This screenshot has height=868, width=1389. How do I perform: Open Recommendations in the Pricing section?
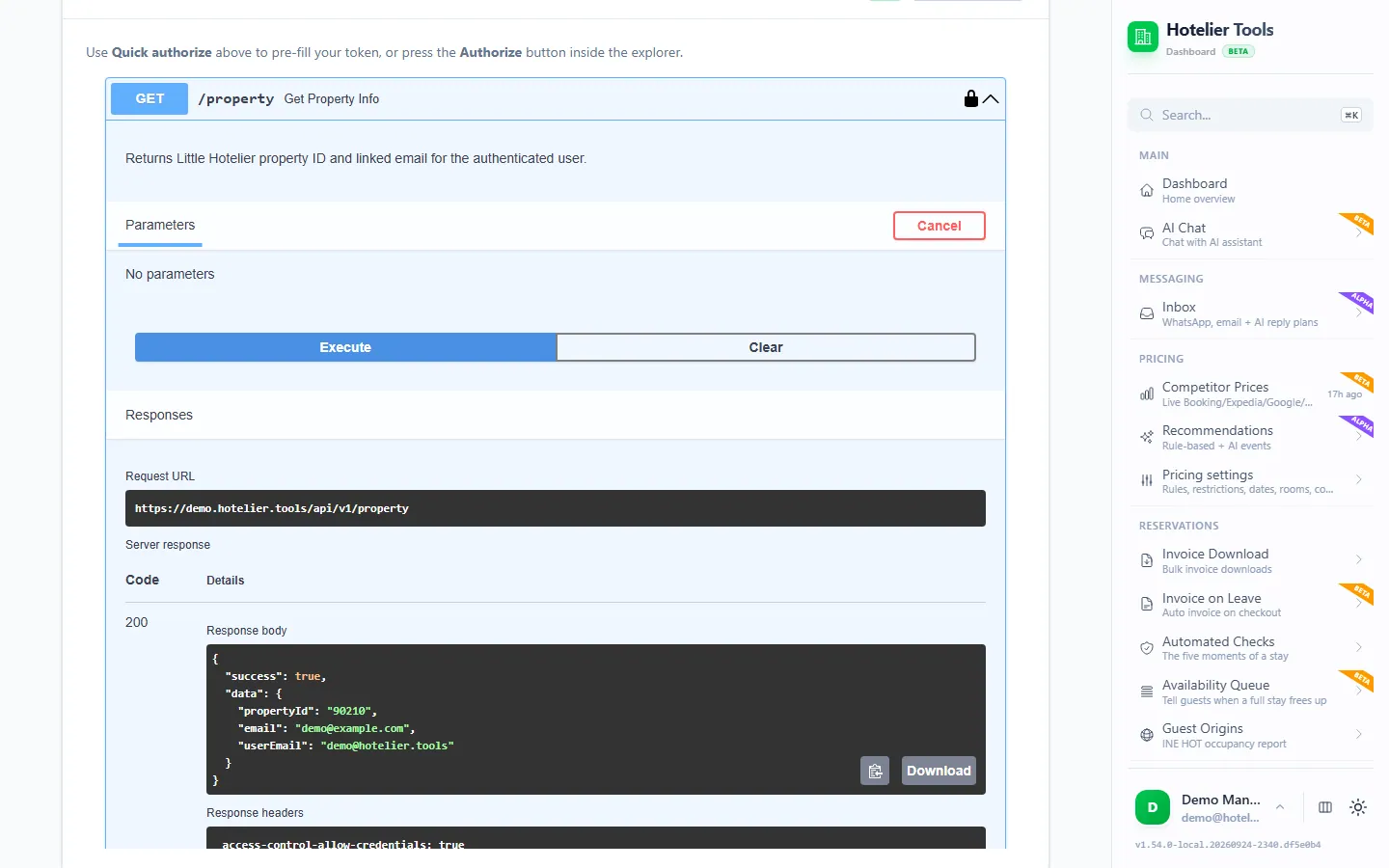[1251, 437]
